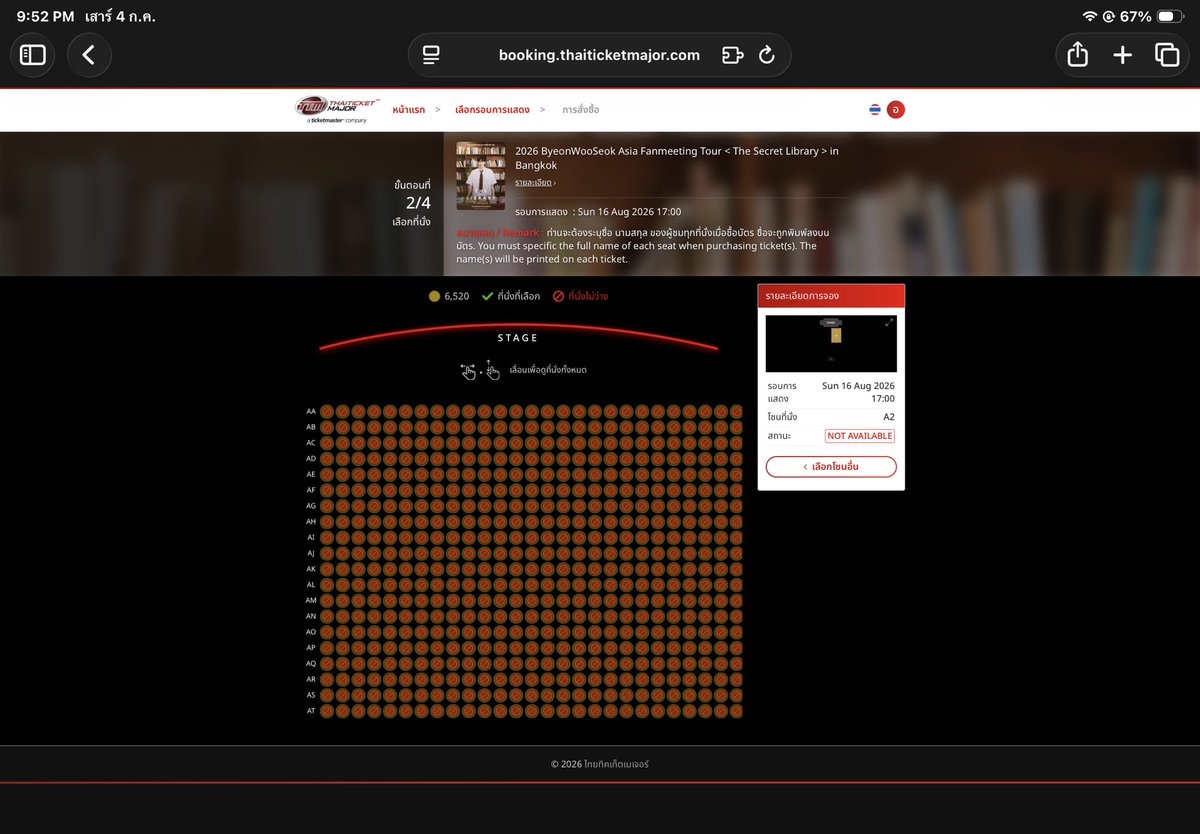The width and height of the screenshot is (1200, 834).
Task: Open the Safari share sheet
Action: click(1077, 55)
